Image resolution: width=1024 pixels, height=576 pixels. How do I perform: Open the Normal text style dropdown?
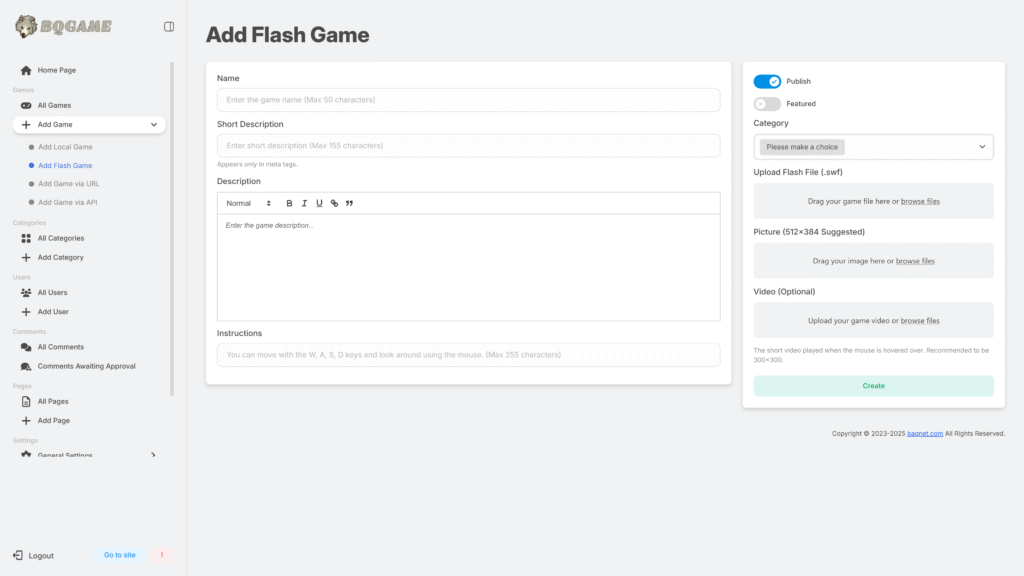tap(248, 203)
